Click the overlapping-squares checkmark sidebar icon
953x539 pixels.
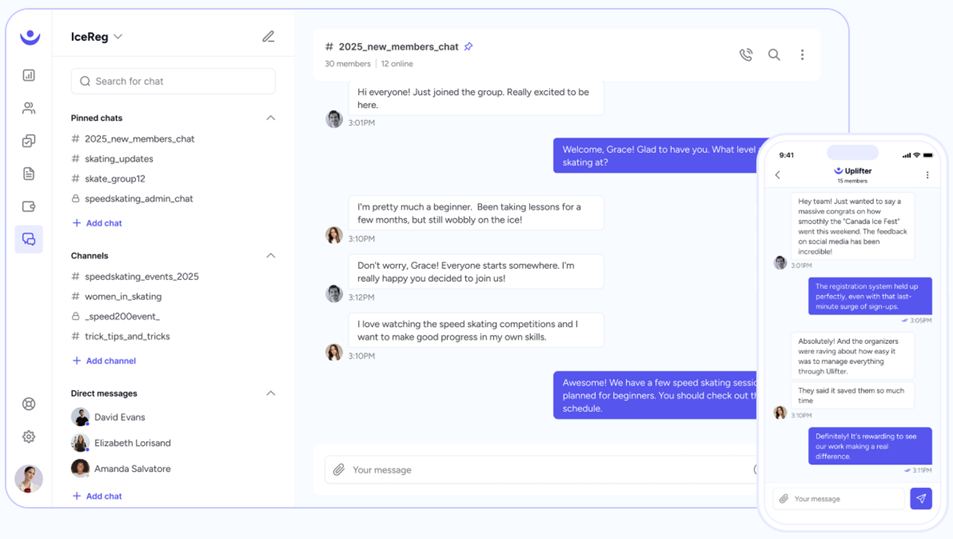click(x=29, y=141)
